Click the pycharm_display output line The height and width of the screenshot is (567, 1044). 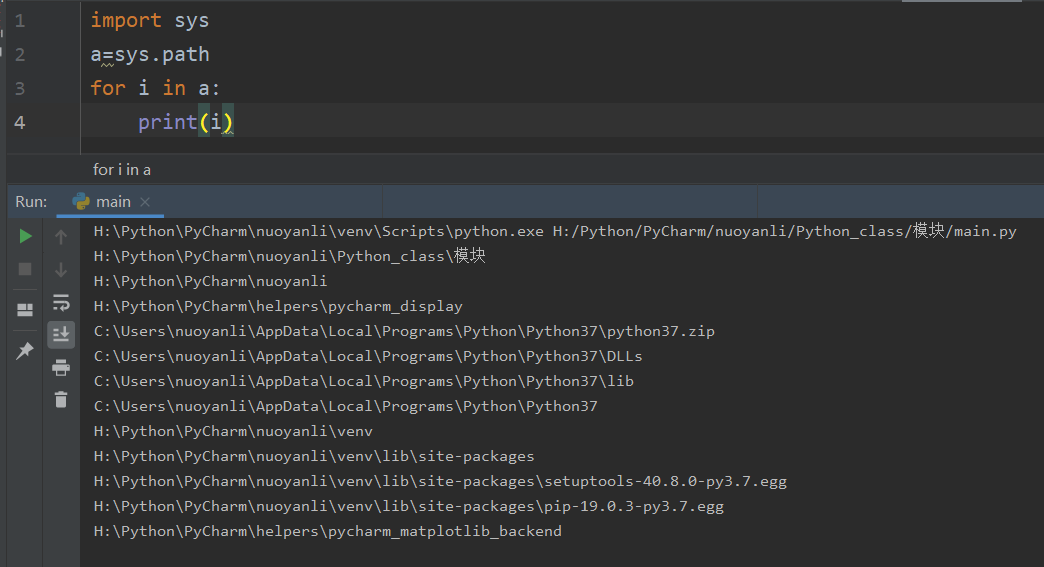(x=278, y=306)
